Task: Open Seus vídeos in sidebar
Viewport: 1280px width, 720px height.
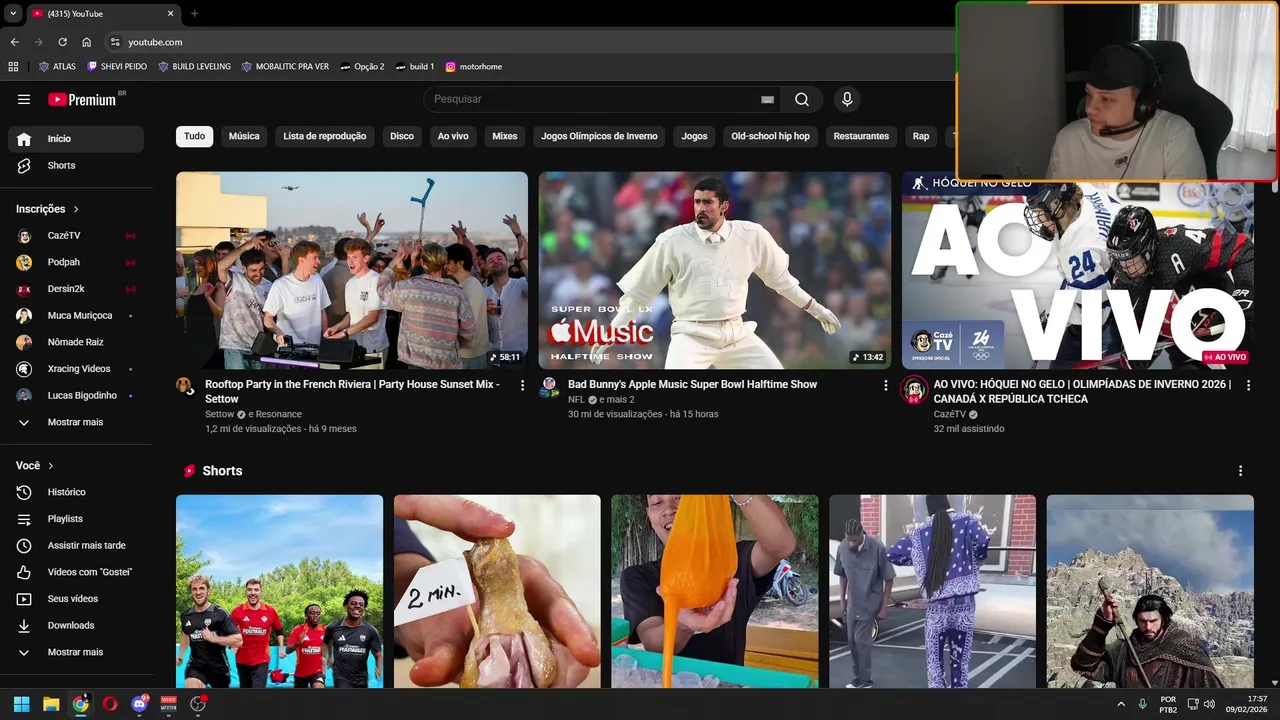Action: point(76,599)
